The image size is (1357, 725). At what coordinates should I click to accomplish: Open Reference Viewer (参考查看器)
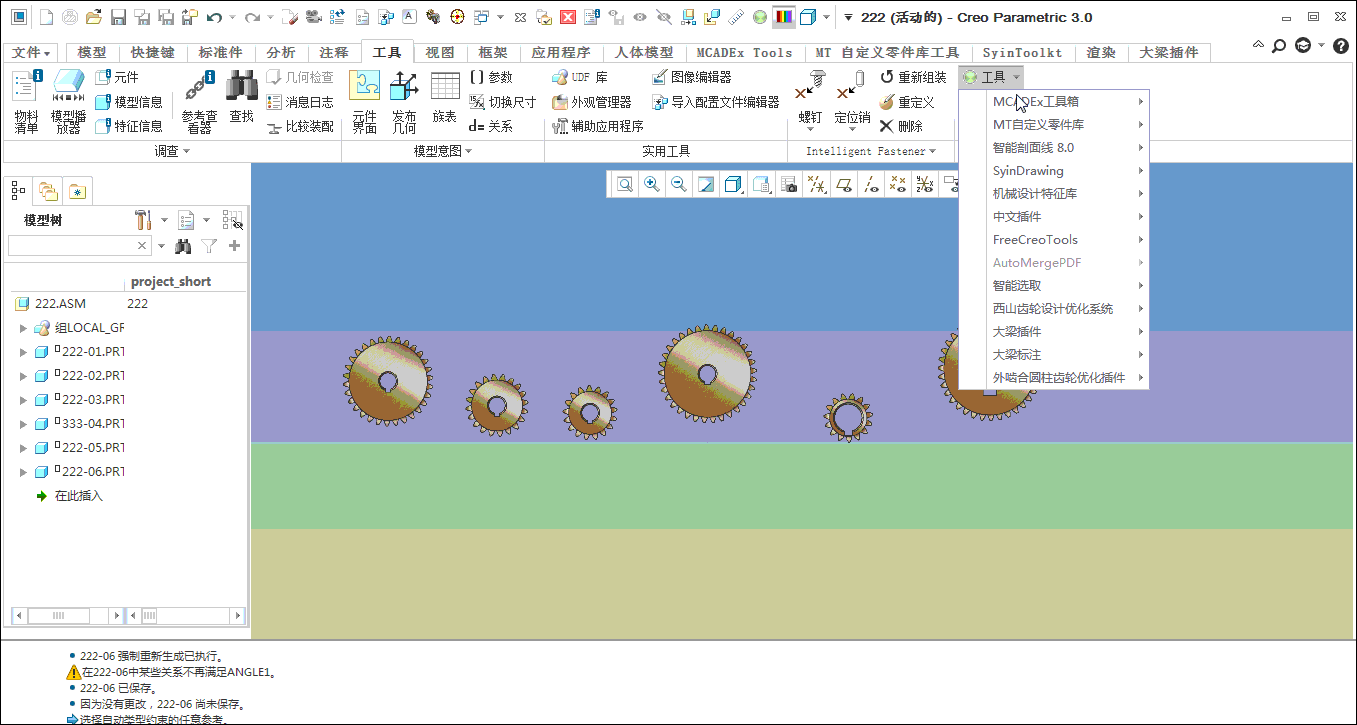[x=199, y=101]
